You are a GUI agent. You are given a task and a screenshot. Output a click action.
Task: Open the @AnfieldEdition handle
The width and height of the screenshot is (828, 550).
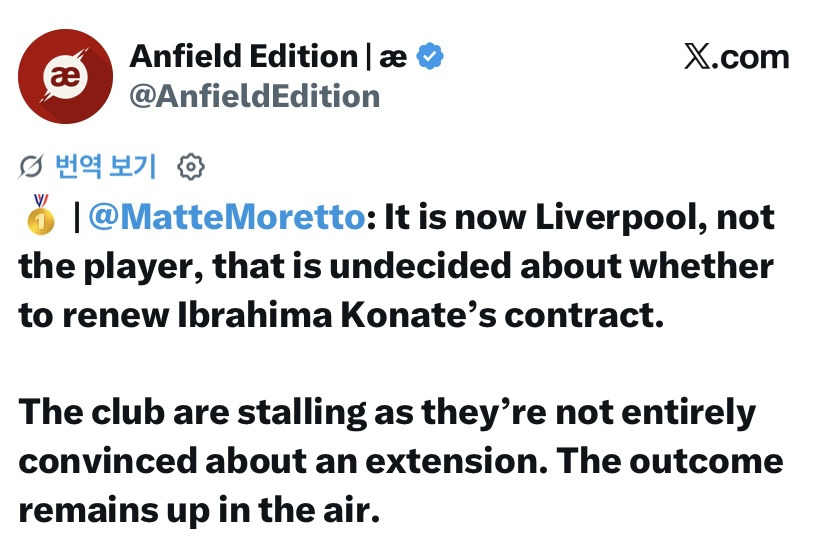coord(255,97)
